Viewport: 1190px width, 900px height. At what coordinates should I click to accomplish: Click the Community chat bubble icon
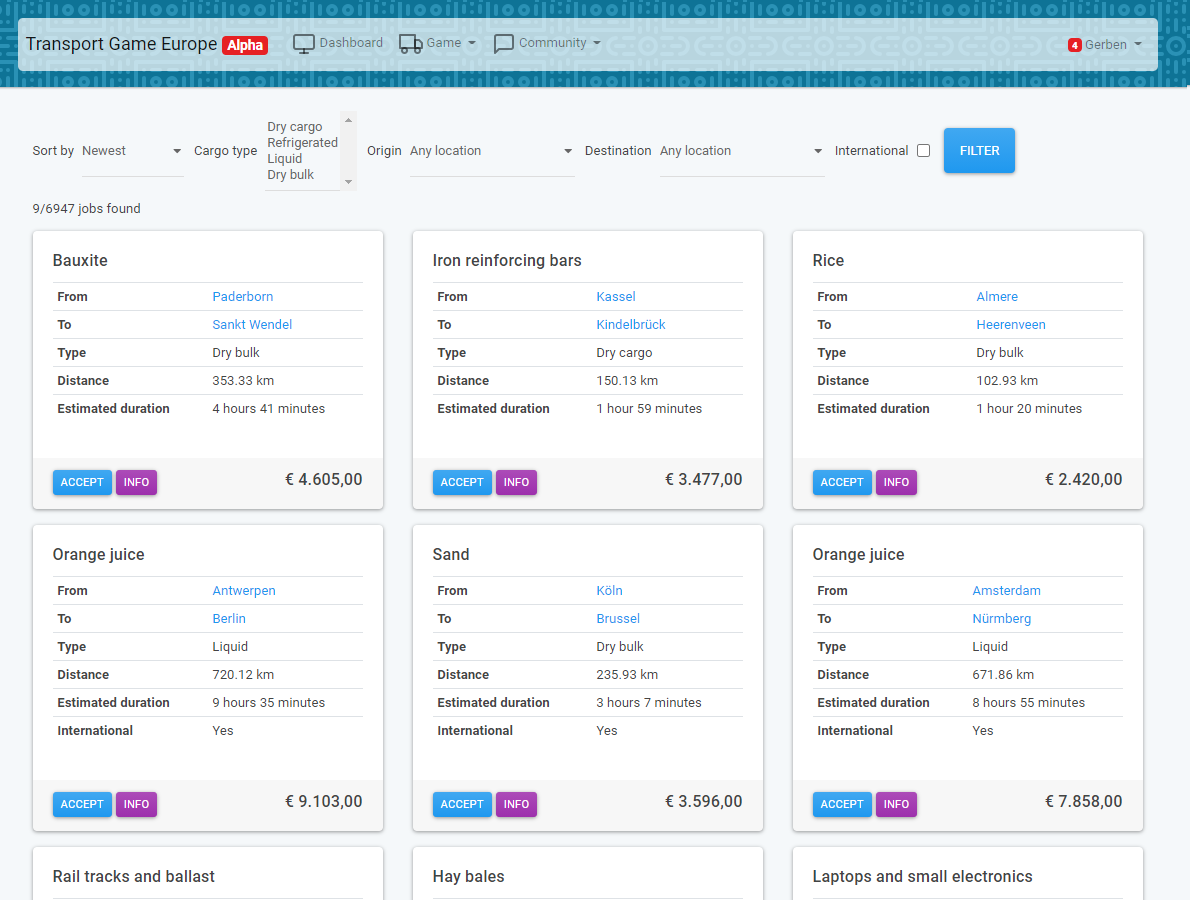tap(503, 44)
